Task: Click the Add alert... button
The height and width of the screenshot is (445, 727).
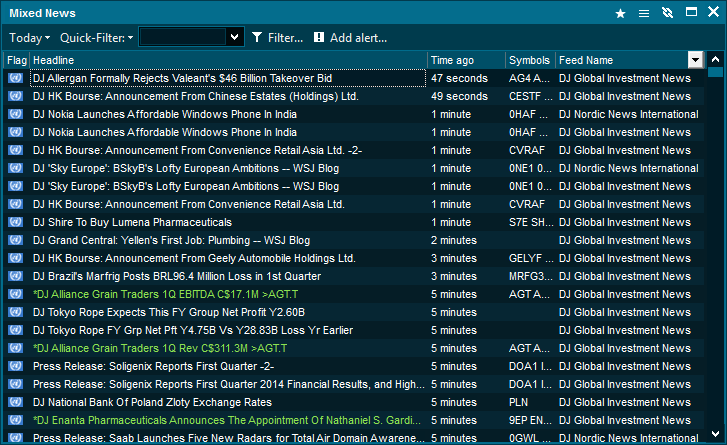Action: [351, 38]
